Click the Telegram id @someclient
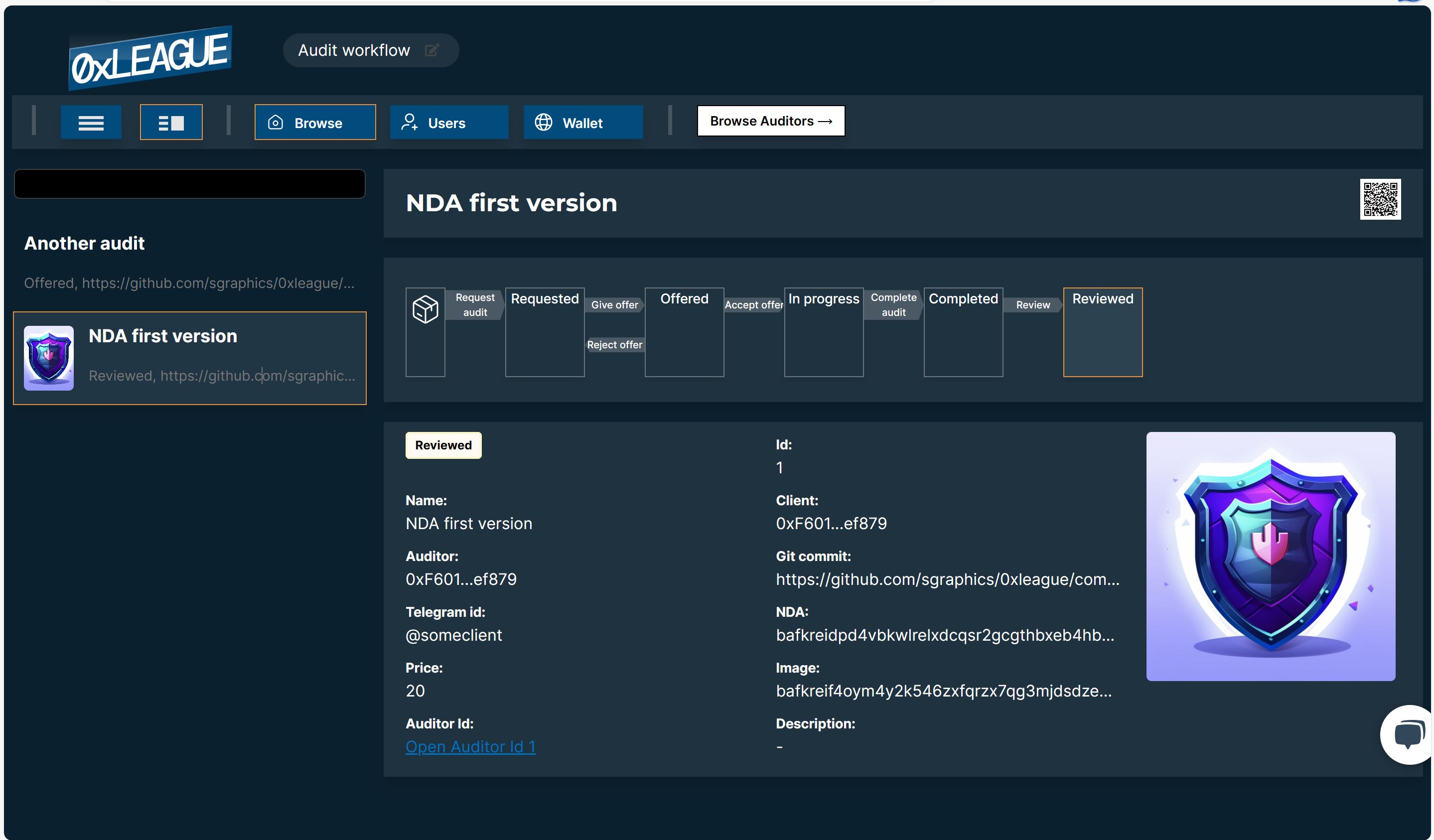Image resolution: width=1434 pixels, height=840 pixels. point(453,635)
